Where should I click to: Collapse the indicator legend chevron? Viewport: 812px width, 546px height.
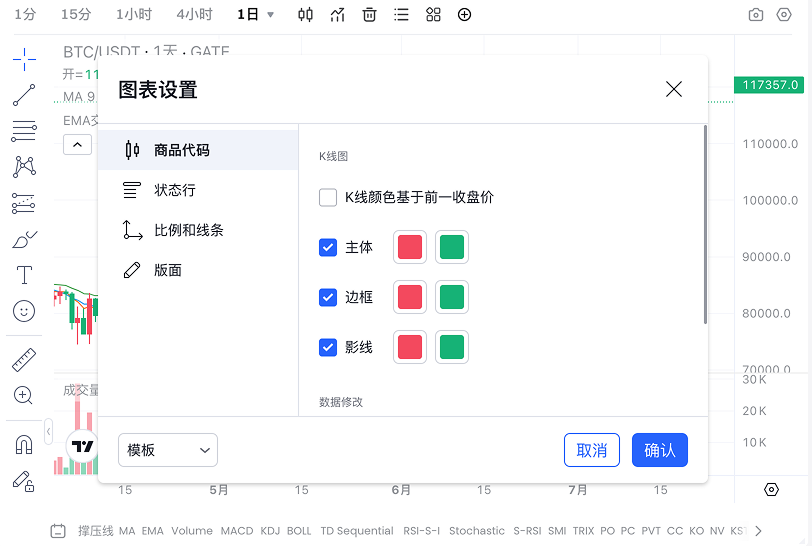tap(78, 145)
